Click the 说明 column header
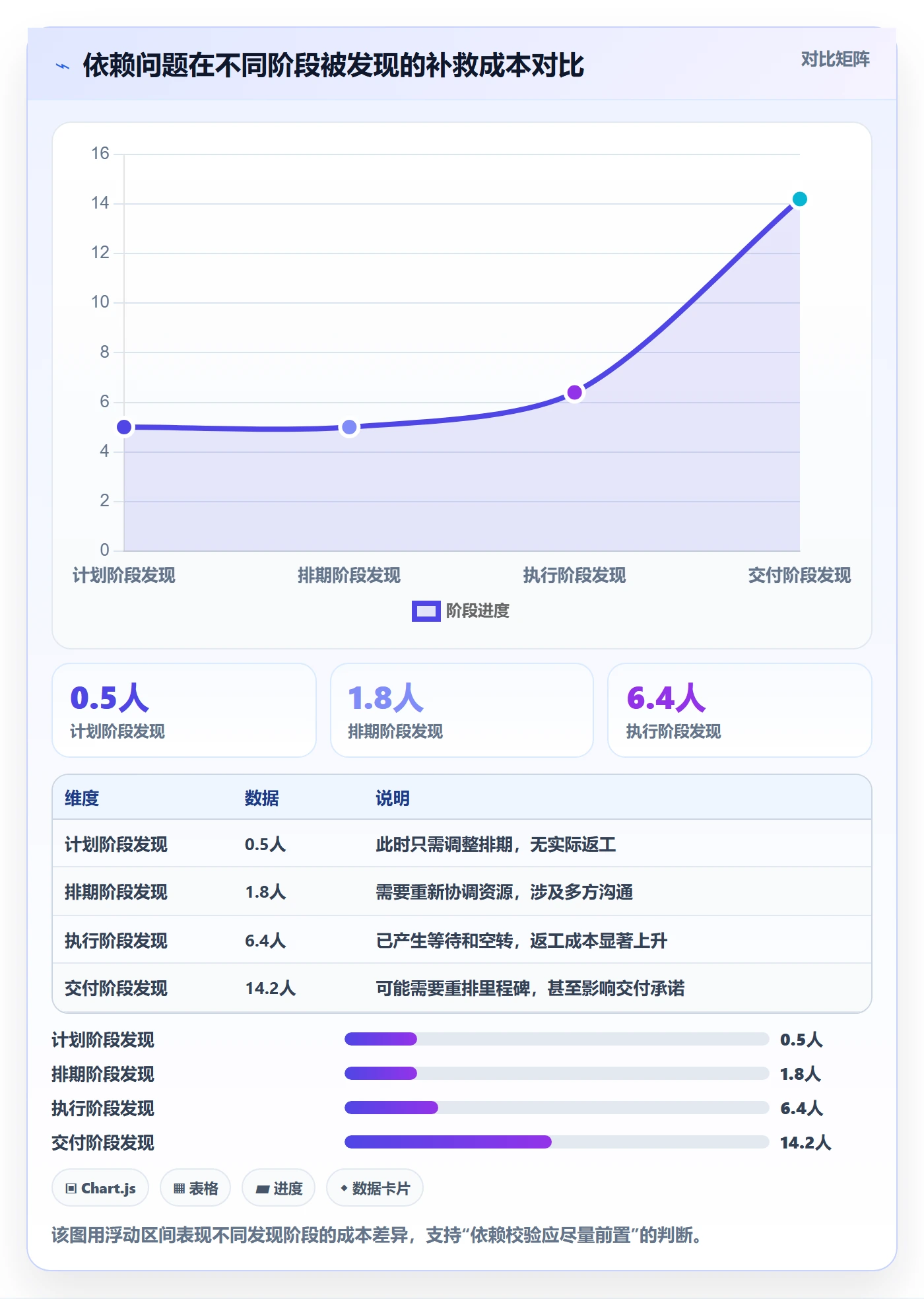 coord(393,798)
